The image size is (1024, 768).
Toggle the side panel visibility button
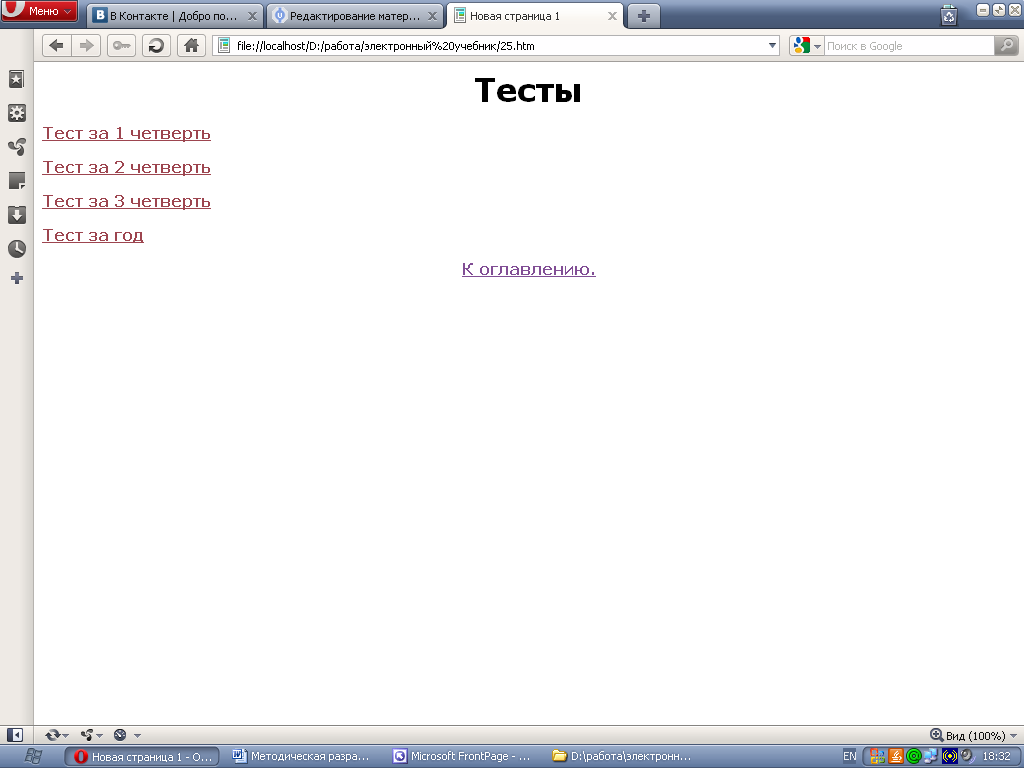(x=14, y=735)
